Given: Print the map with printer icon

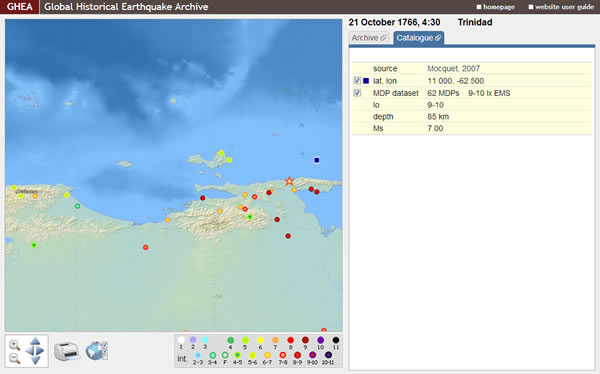Looking at the screenshot, I should tap(67, 351).
